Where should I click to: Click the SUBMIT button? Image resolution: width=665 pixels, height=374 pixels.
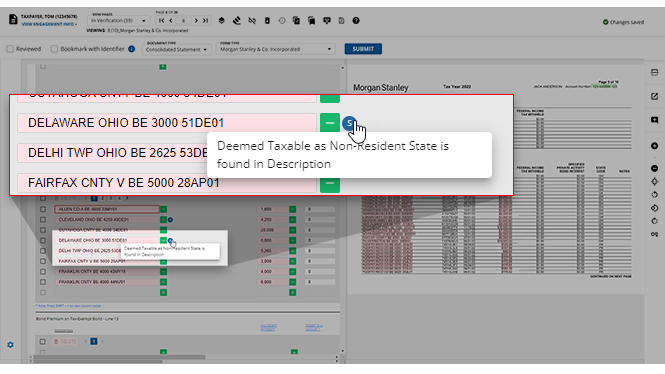(363, 49)
